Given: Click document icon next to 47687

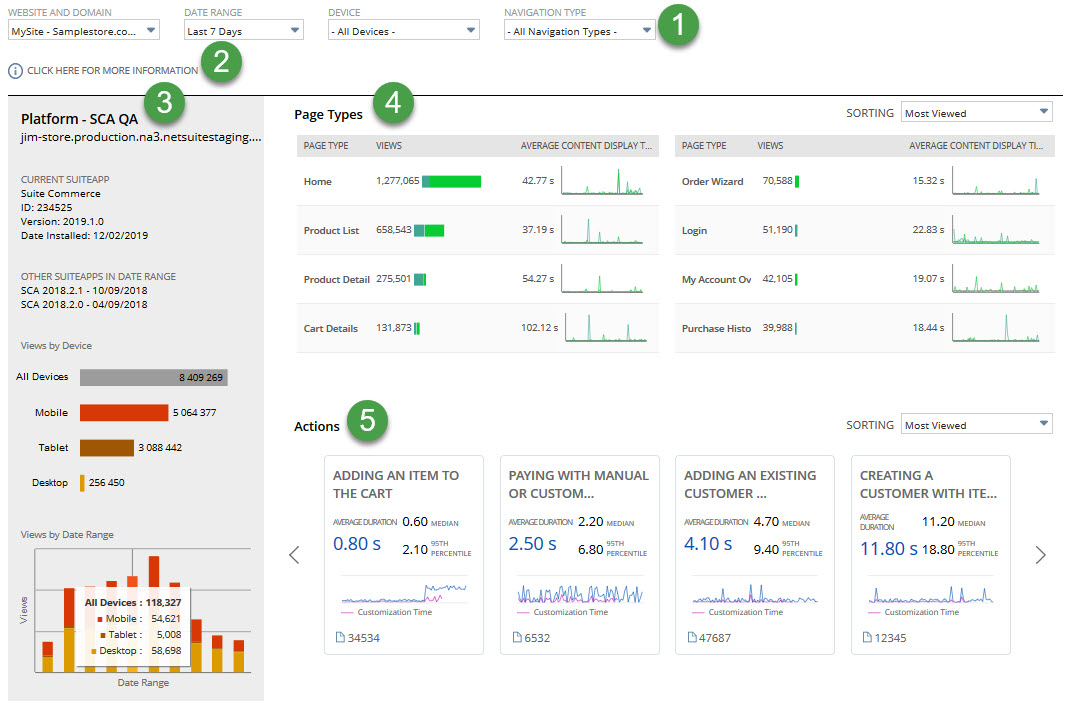Looking at the screenshot, I should pyautogui.click(x=692, y=638).
